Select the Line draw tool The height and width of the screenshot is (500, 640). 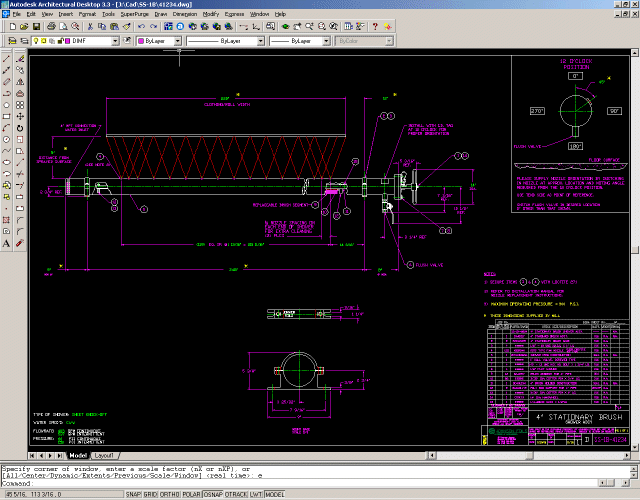[7, 59]
